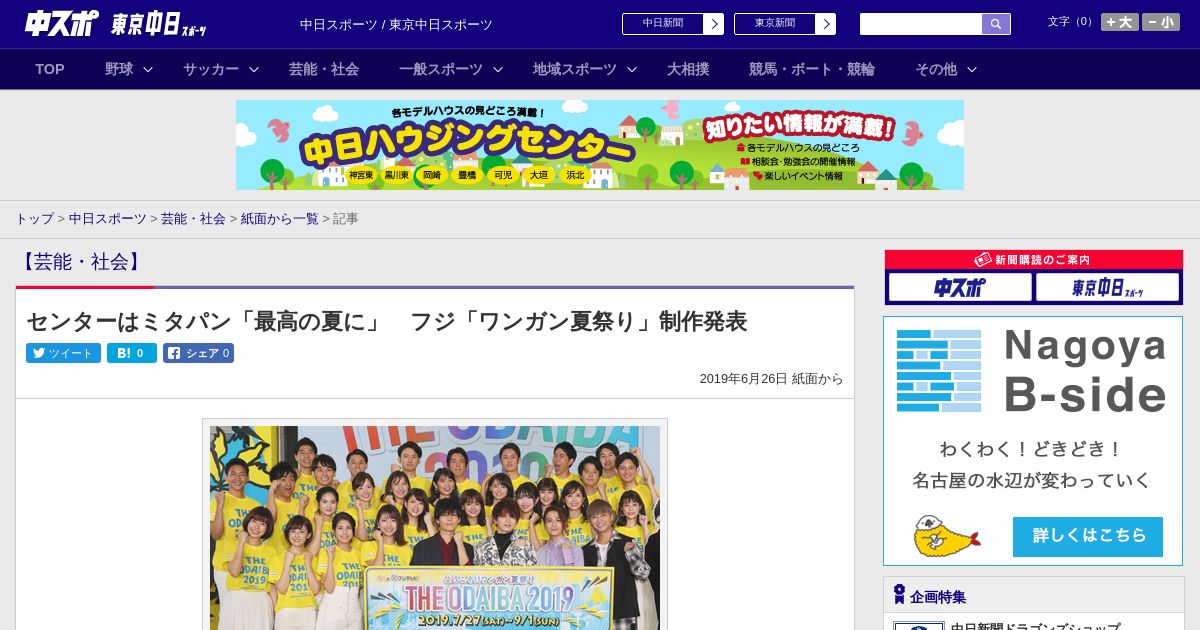Click the 新聞購読のご案内 header
The image size is (1200, 630).
[x=1034, y=260]
